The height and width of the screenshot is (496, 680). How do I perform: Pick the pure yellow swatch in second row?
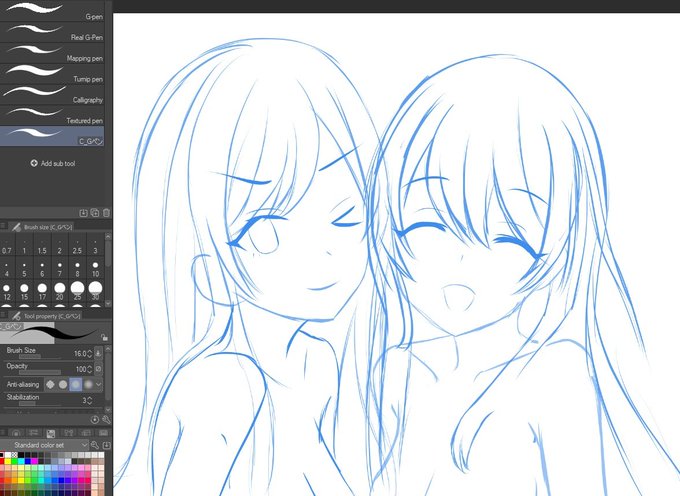point(8,461)
